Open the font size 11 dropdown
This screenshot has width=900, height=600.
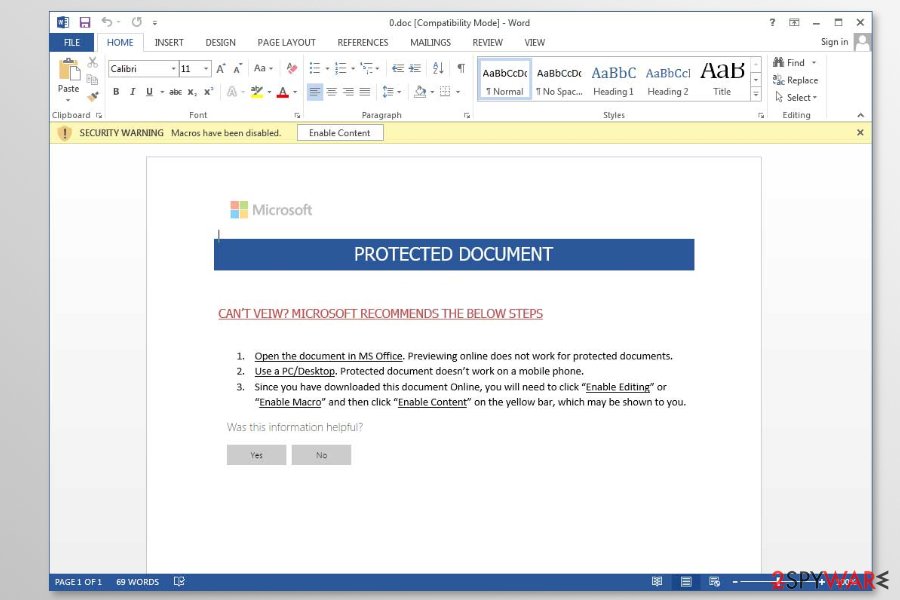click(206, 69)
